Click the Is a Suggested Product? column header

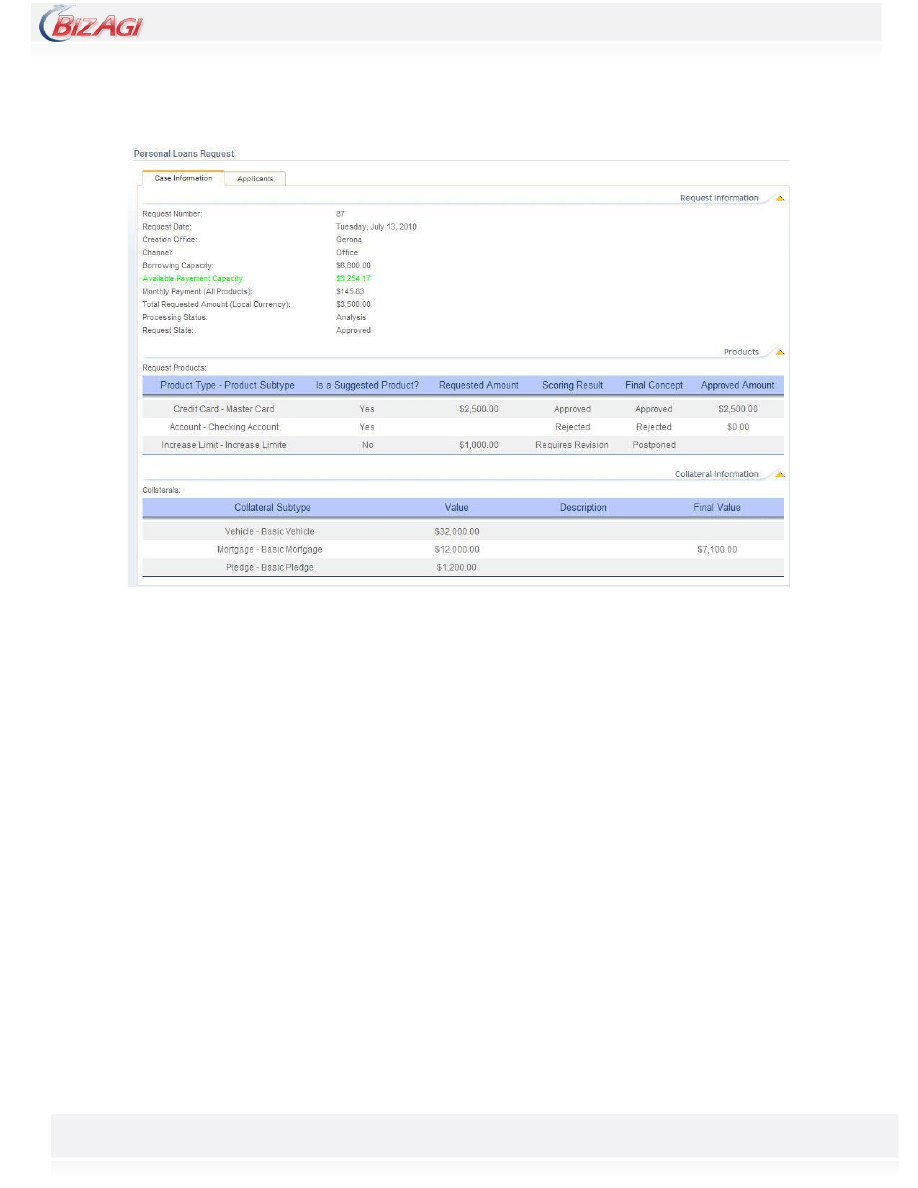pos(367,385)
